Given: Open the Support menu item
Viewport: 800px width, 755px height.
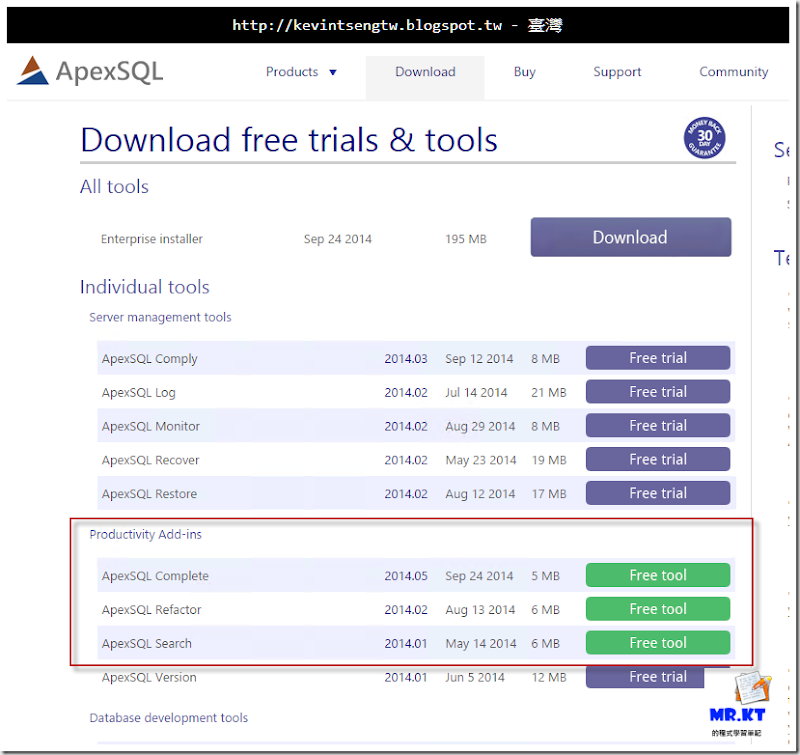Looking at the screenshot, I should 617,71.
